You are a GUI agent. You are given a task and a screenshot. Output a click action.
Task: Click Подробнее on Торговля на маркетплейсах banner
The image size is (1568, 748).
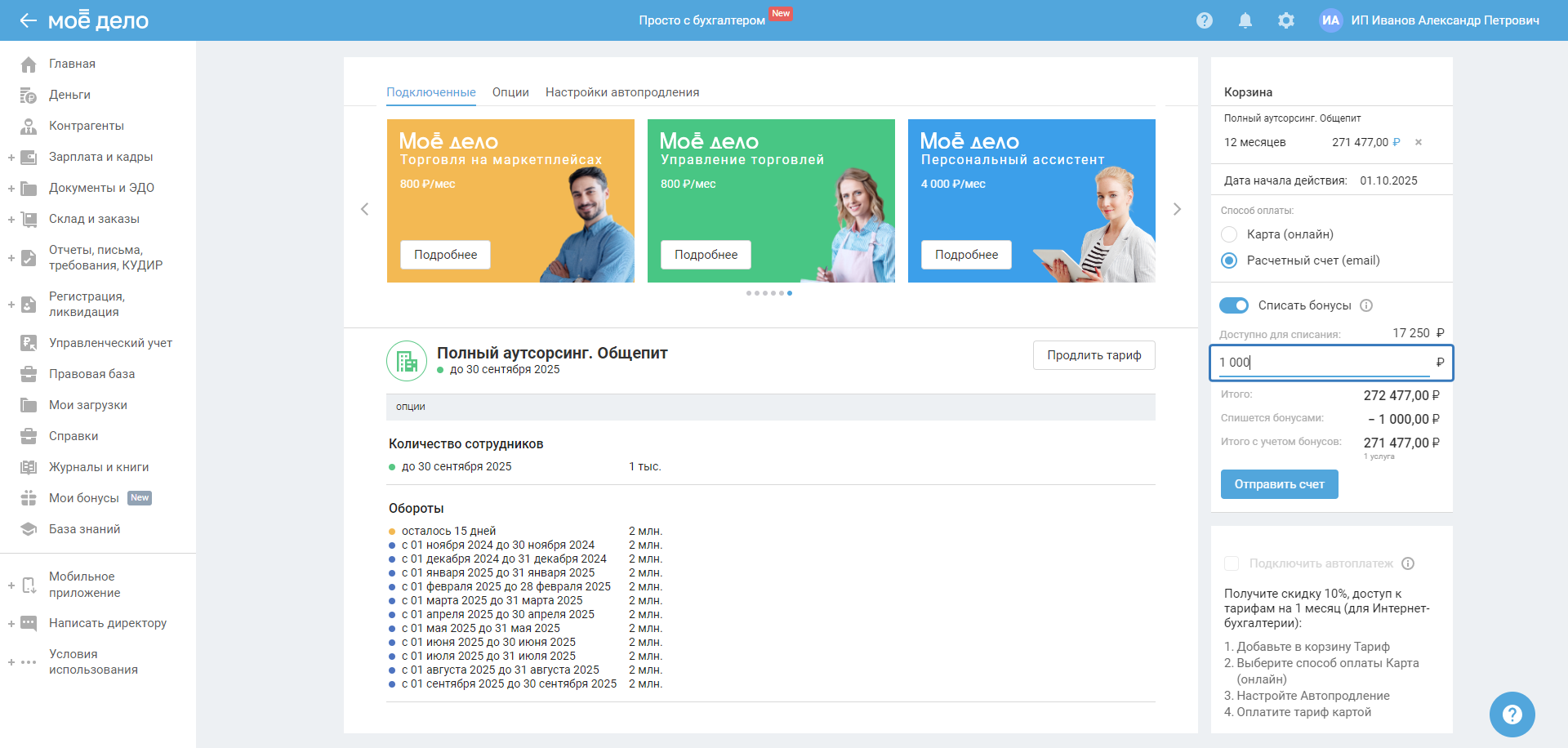[445, 255]
